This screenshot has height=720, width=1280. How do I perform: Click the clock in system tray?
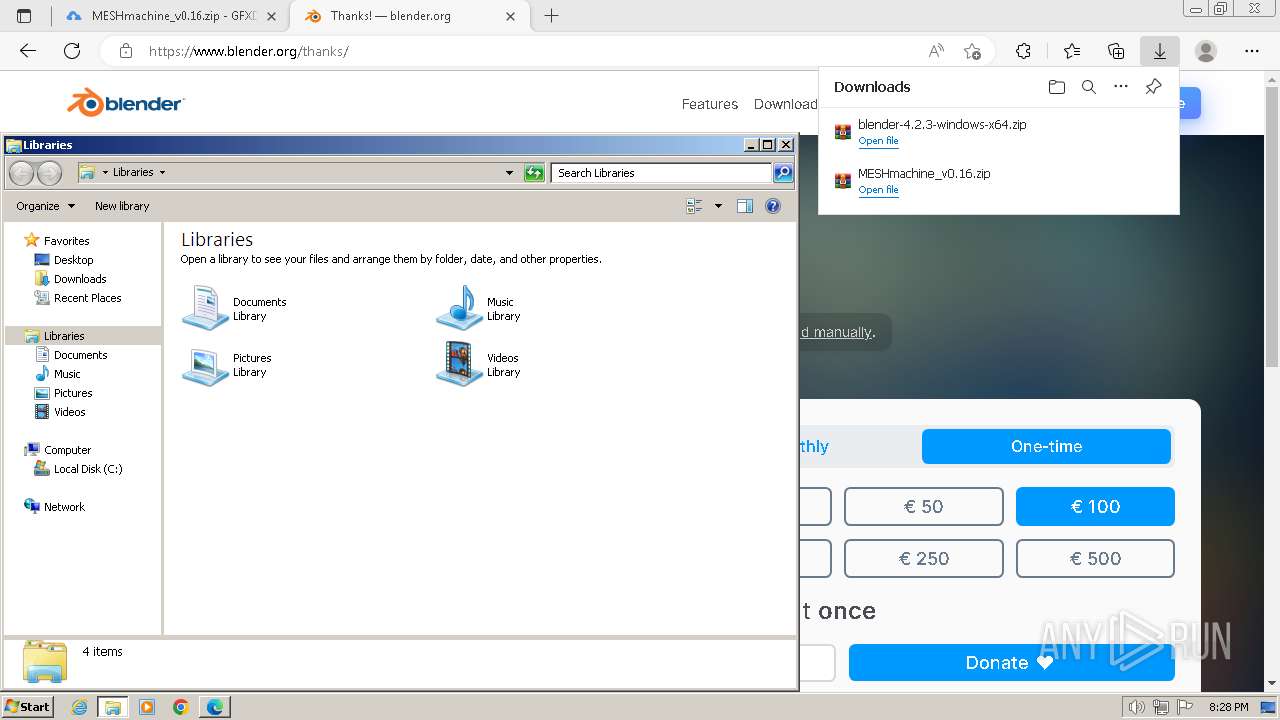click(x=1228, y=707)
